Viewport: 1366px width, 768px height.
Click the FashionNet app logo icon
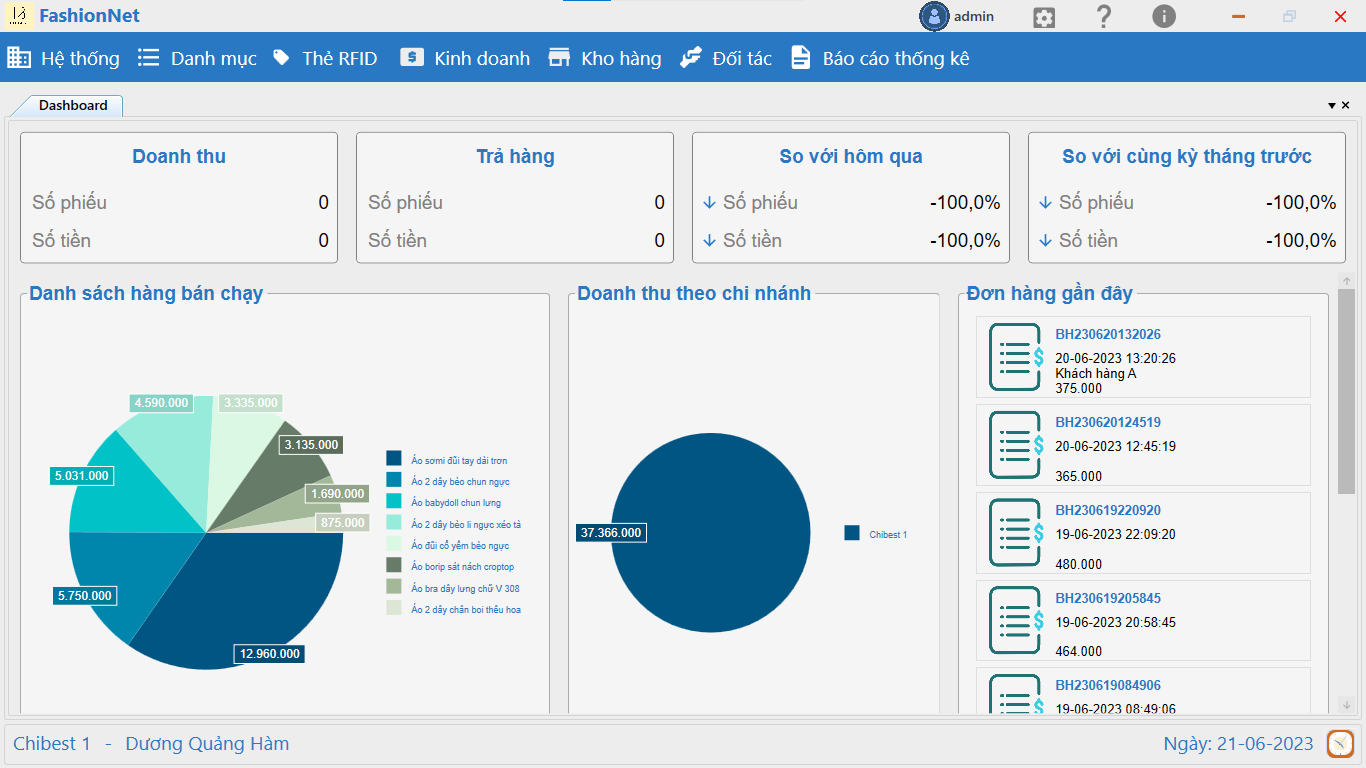pos(19,16)
